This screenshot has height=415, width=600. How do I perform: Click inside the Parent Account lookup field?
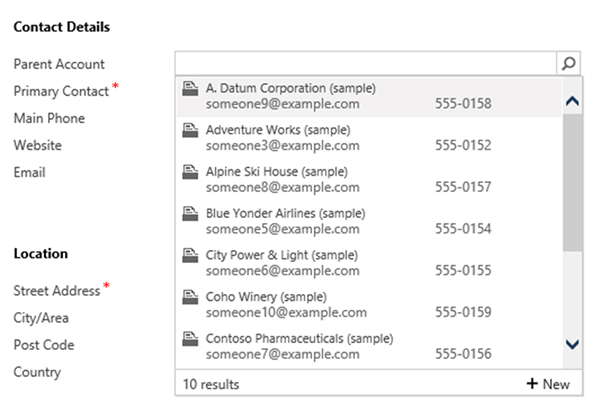(x=365, y=63)
